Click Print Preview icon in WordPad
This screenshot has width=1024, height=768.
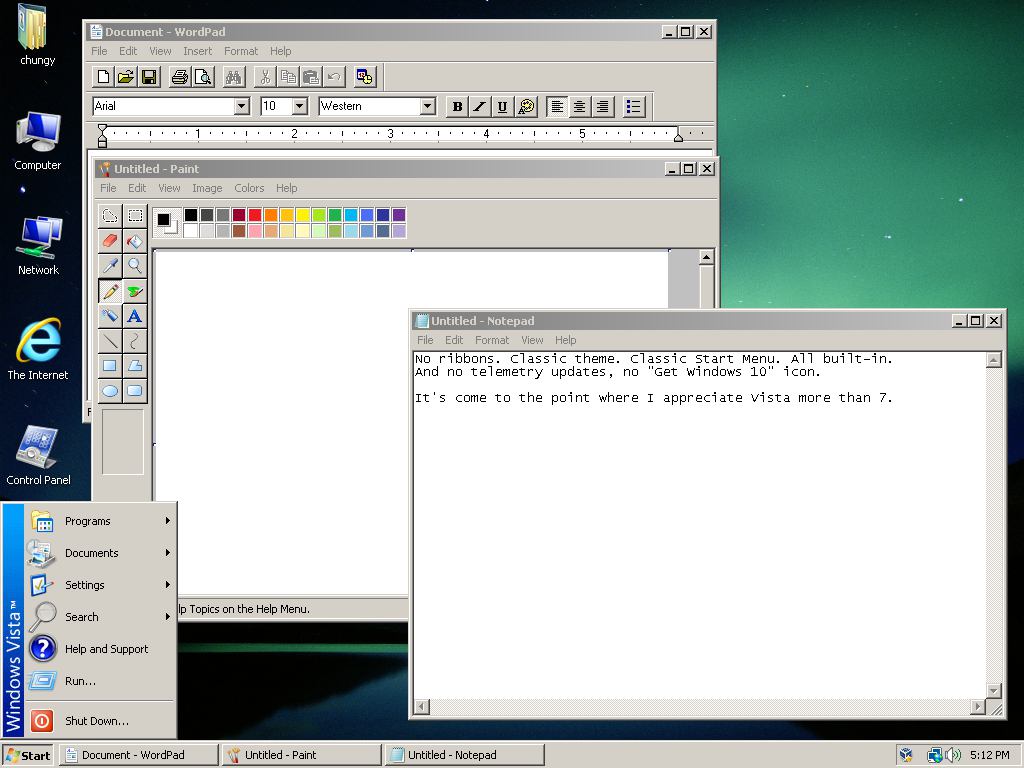click(x=203, y=77)
